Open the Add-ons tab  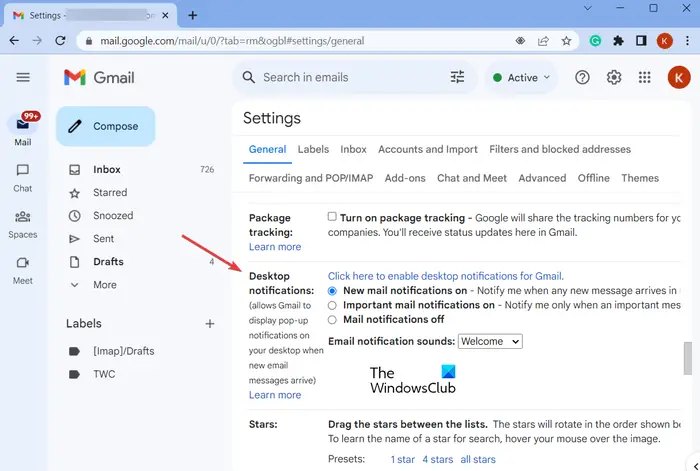pos(405,178)
